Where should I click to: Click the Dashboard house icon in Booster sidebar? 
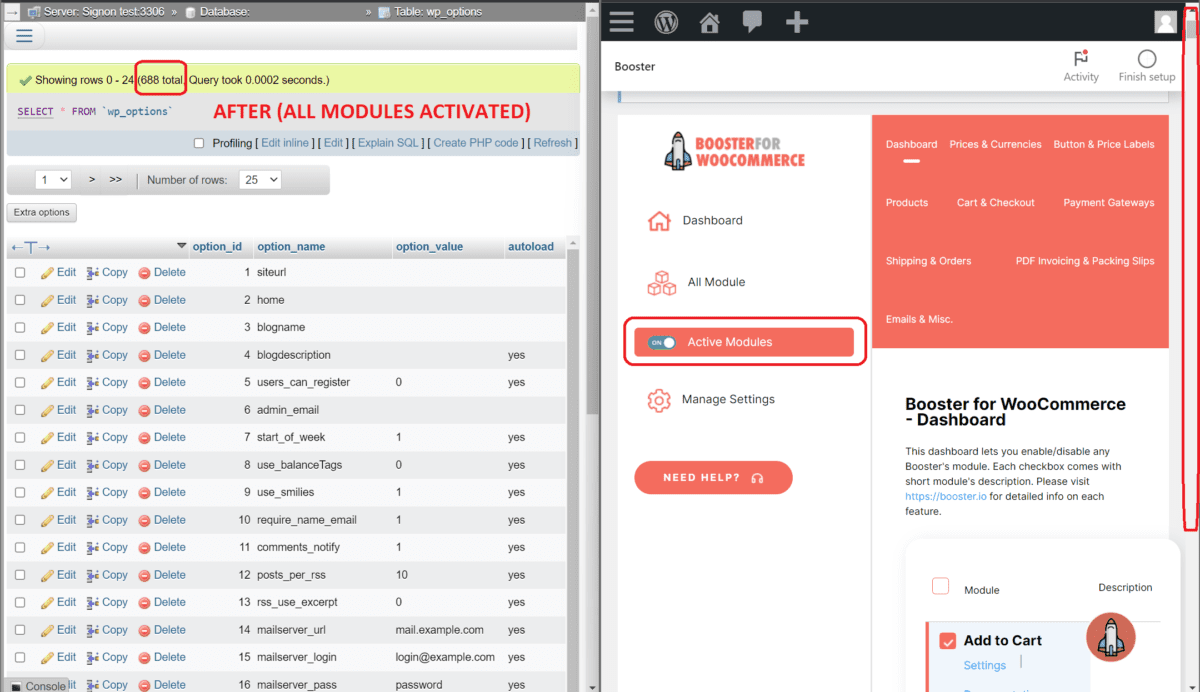659,221
